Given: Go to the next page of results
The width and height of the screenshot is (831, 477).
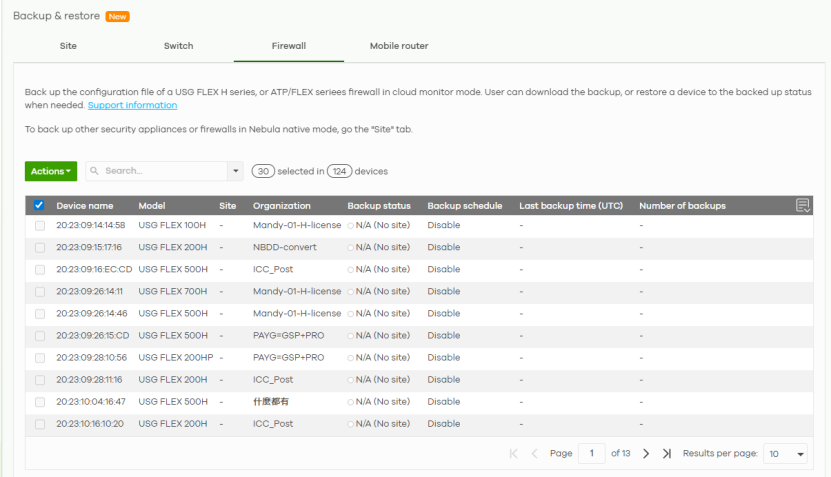Looking at the screenshot, I should [646, 454].
